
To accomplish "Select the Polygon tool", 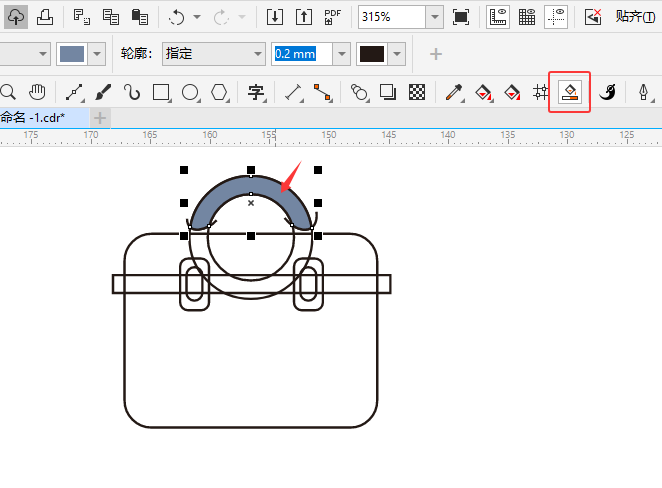I will 220,93.
